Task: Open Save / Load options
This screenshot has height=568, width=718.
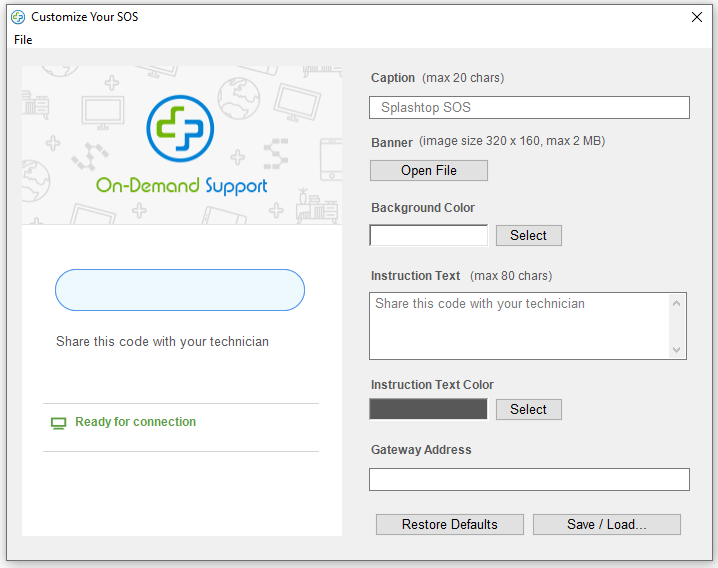Action: (606, 524)
